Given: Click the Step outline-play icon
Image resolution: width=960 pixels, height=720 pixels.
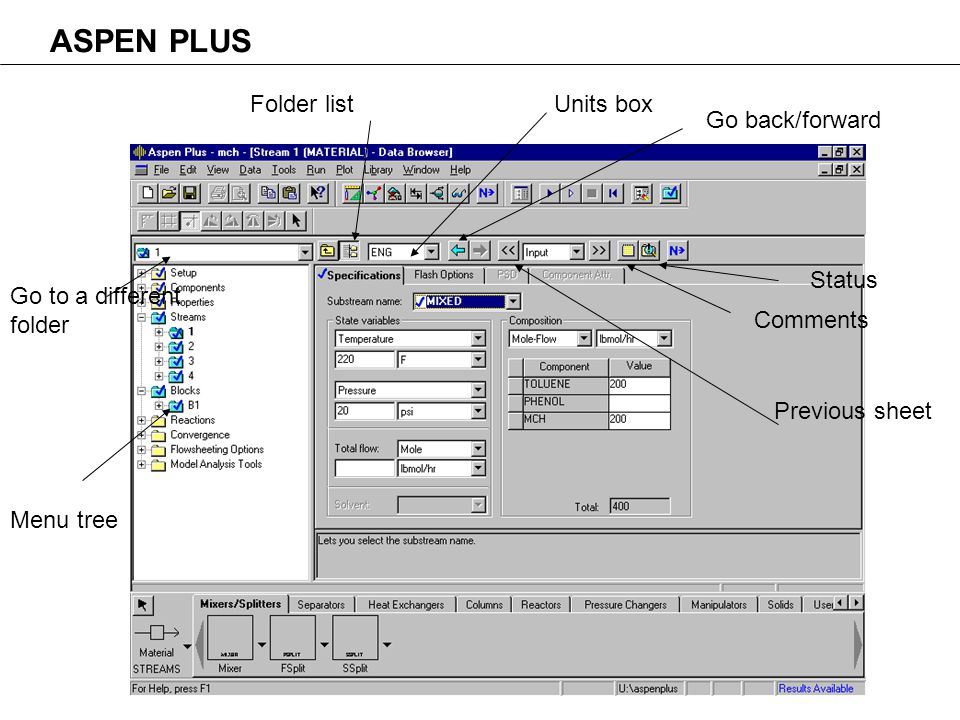Looking at the screenshot, I should tap(570, 193).
